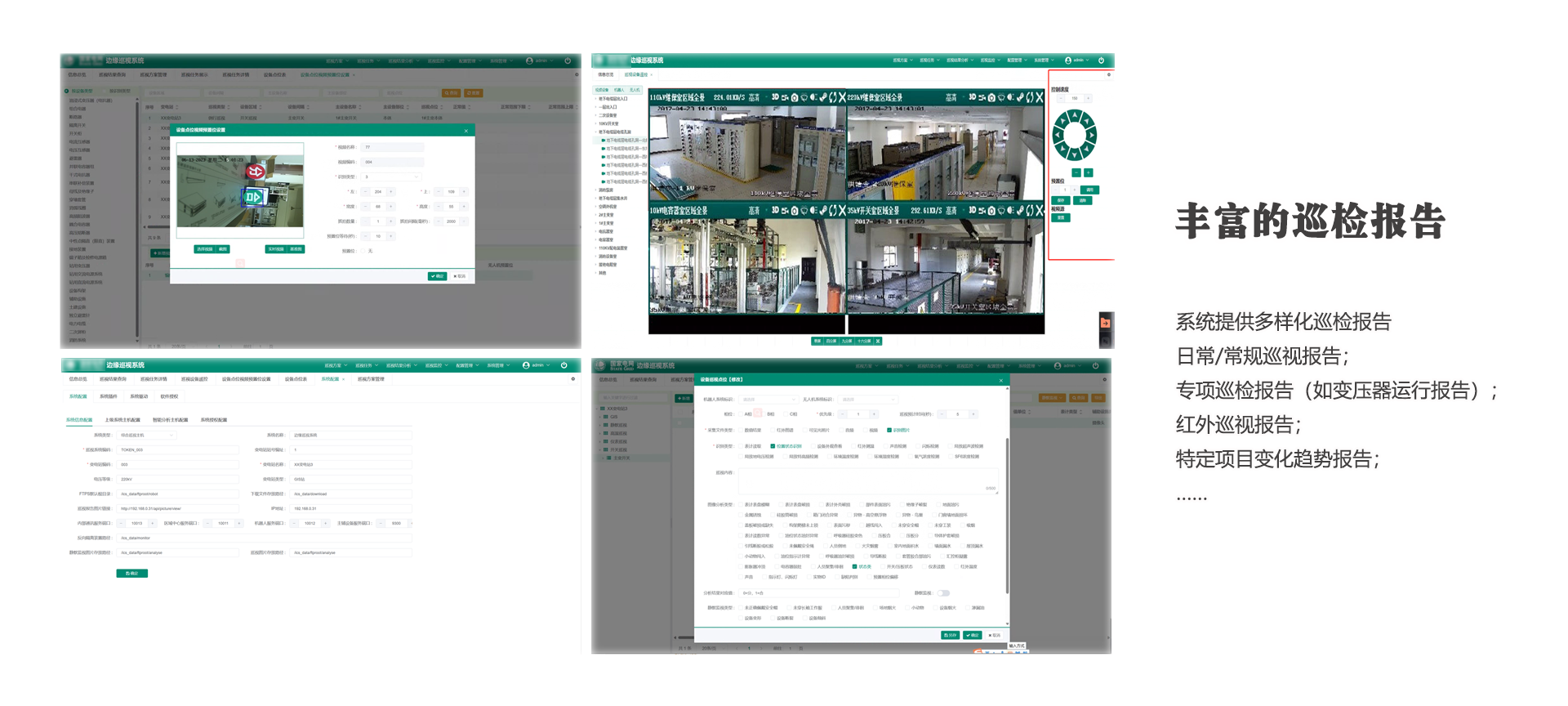Click the 巡视内容 text area
The height and width of the screenshot is (706, 1568).
868,480
